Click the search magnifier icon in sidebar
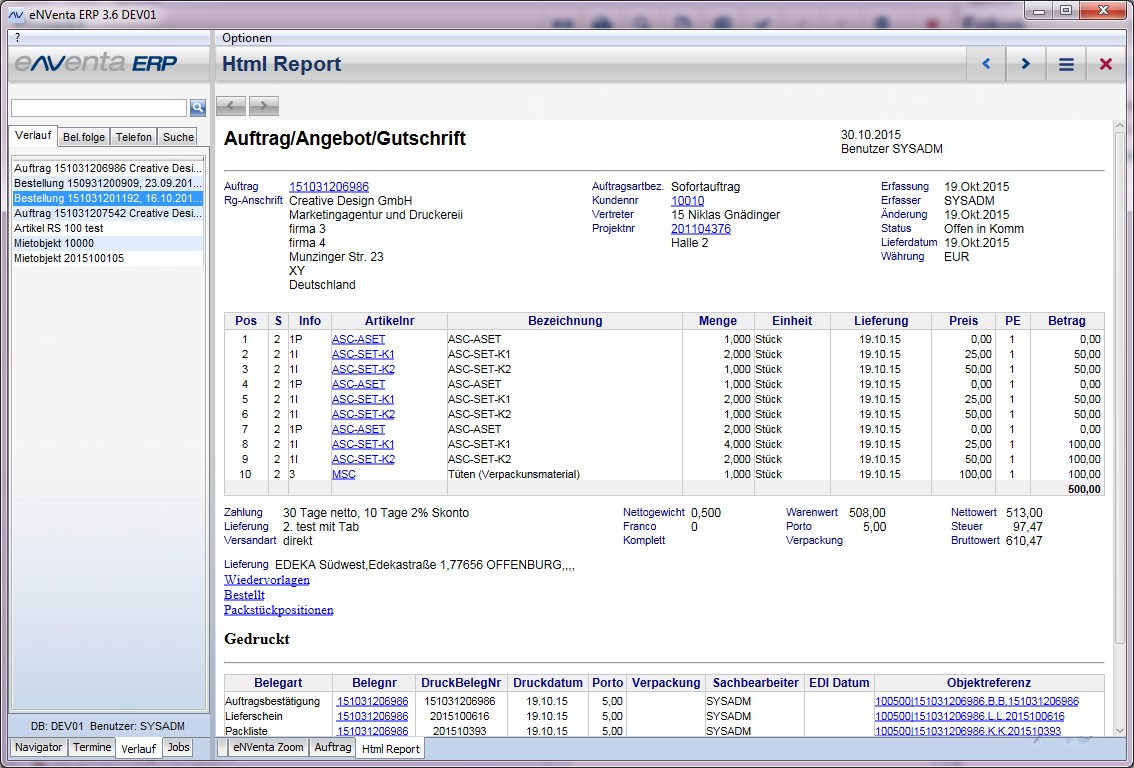The image size is (1134, 768). [x=198, y=107]
